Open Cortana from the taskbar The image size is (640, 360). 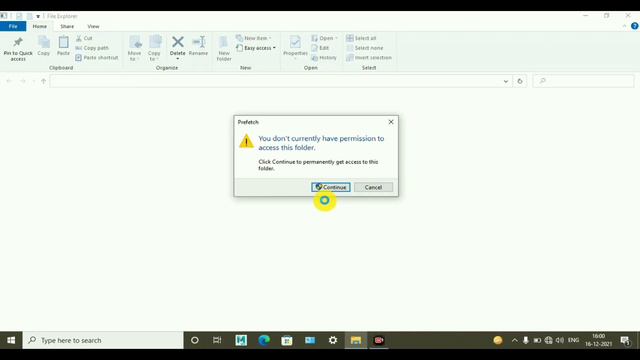pyautogui.click(x=195, y=340)
